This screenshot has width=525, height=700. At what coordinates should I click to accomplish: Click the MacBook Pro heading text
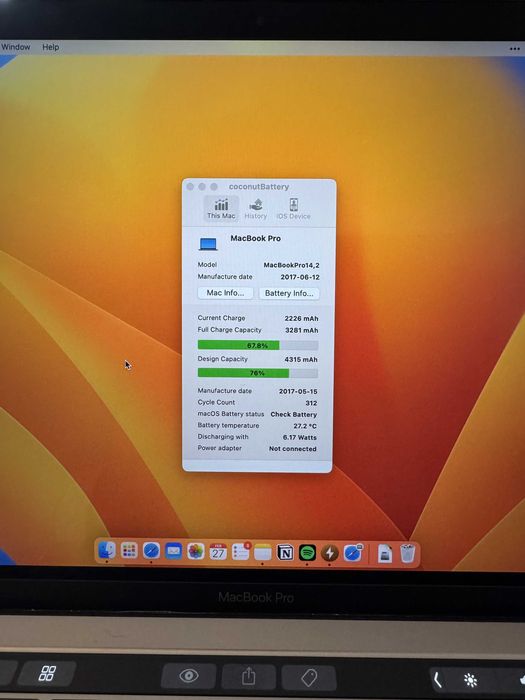pyautogui.click(x=255, y=238)
